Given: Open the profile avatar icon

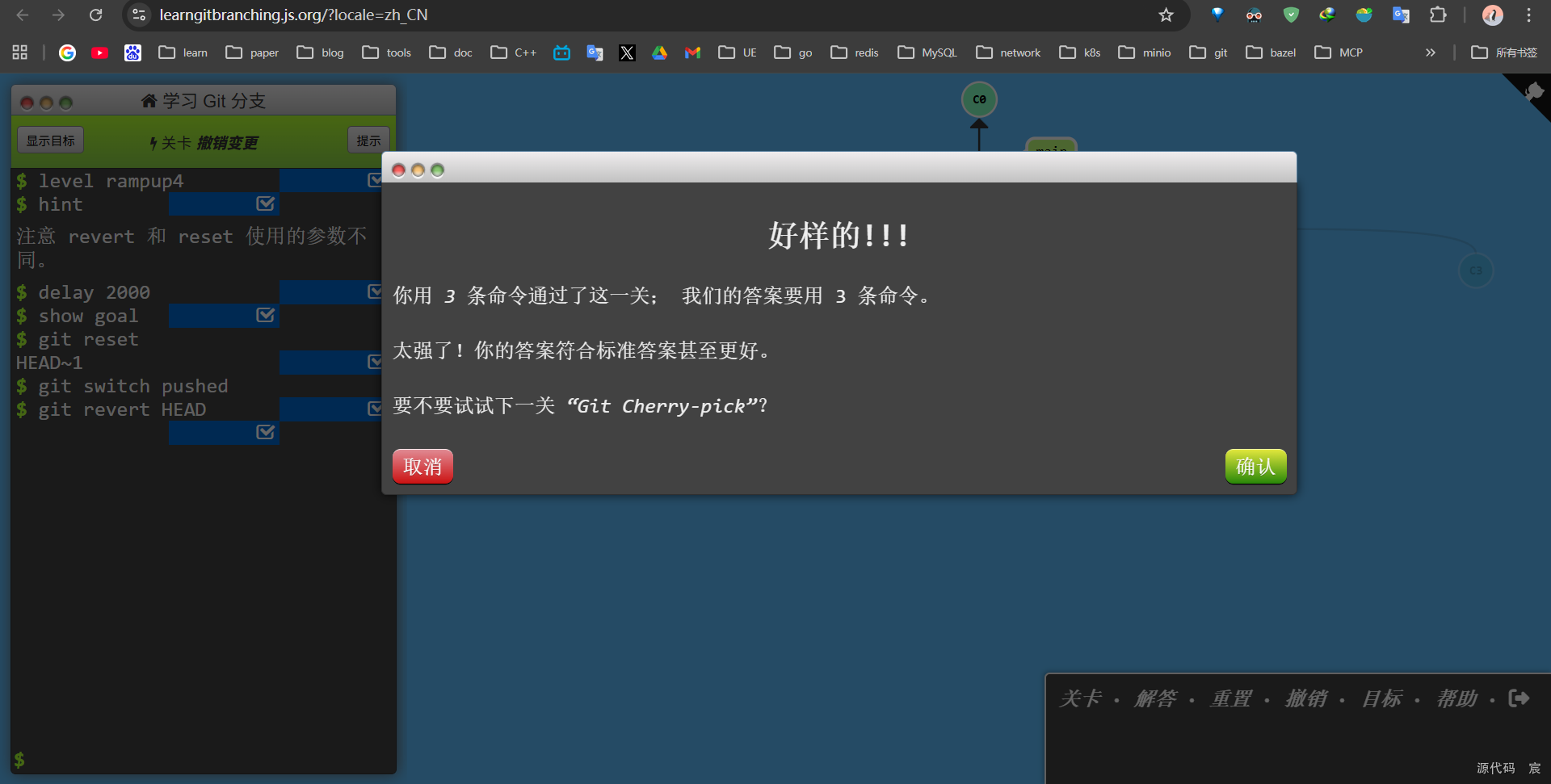Looking at the screenshot, I should click(1492, 15).
